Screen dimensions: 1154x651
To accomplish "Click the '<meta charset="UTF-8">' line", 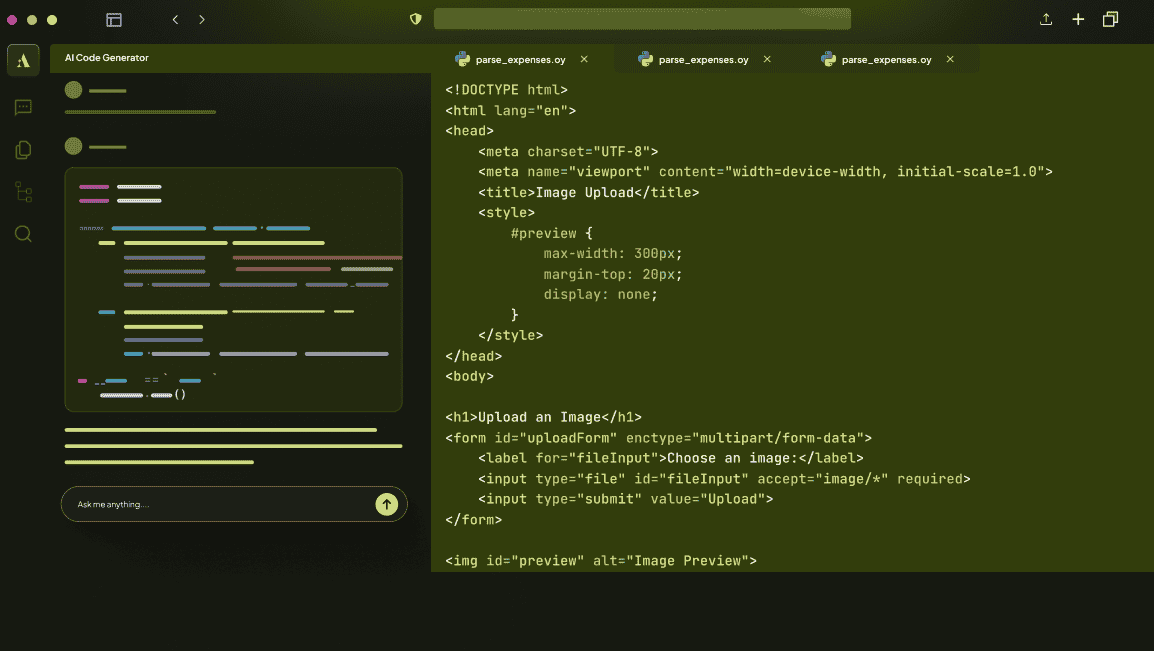I will click(568, 152).
